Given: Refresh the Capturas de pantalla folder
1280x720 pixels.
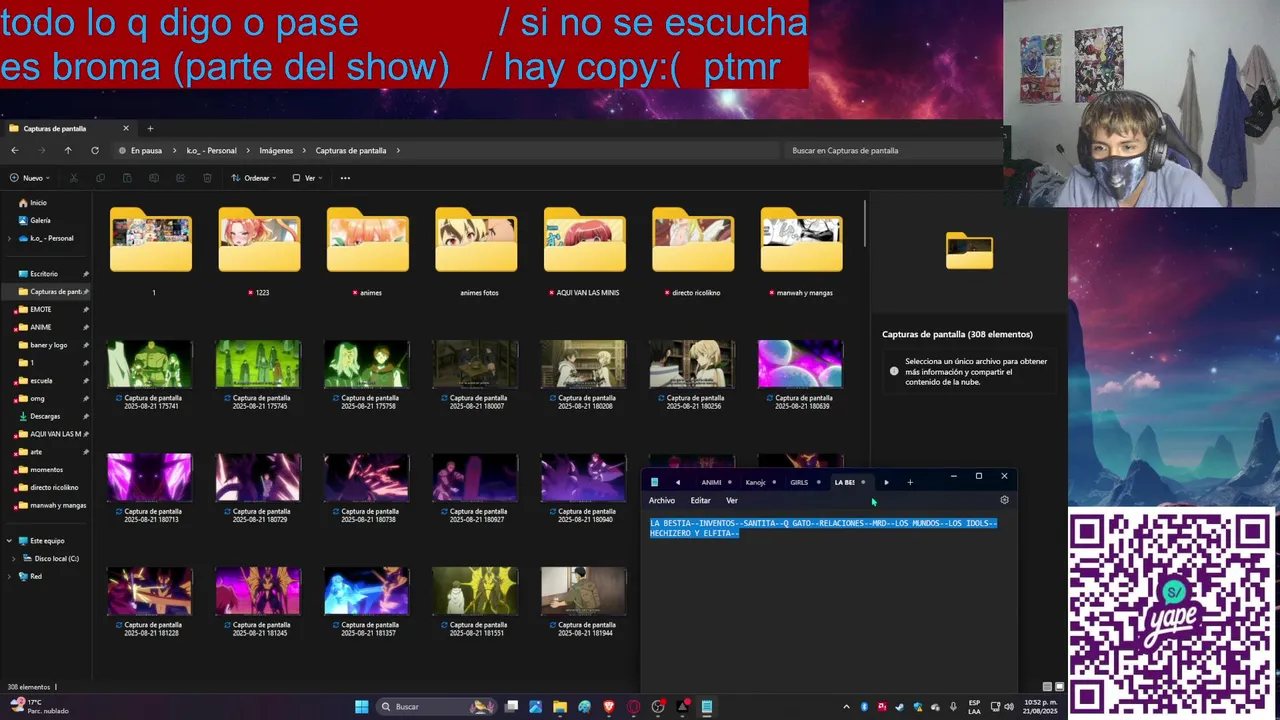Looking at the screenshot, I should (95, 150).
